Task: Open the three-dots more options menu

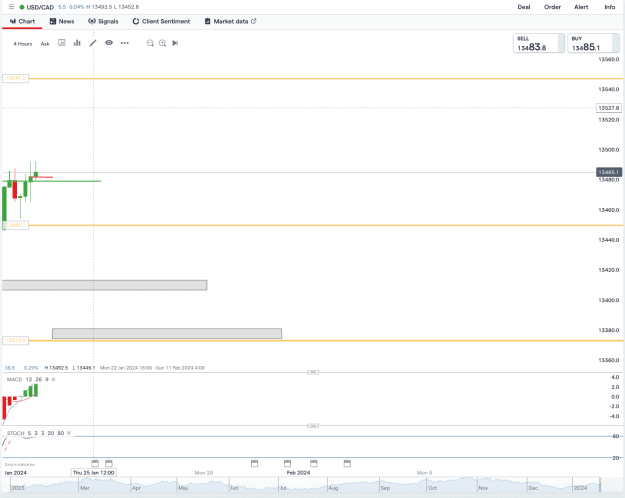Action: pyautogui.click(x=125, y=43)
